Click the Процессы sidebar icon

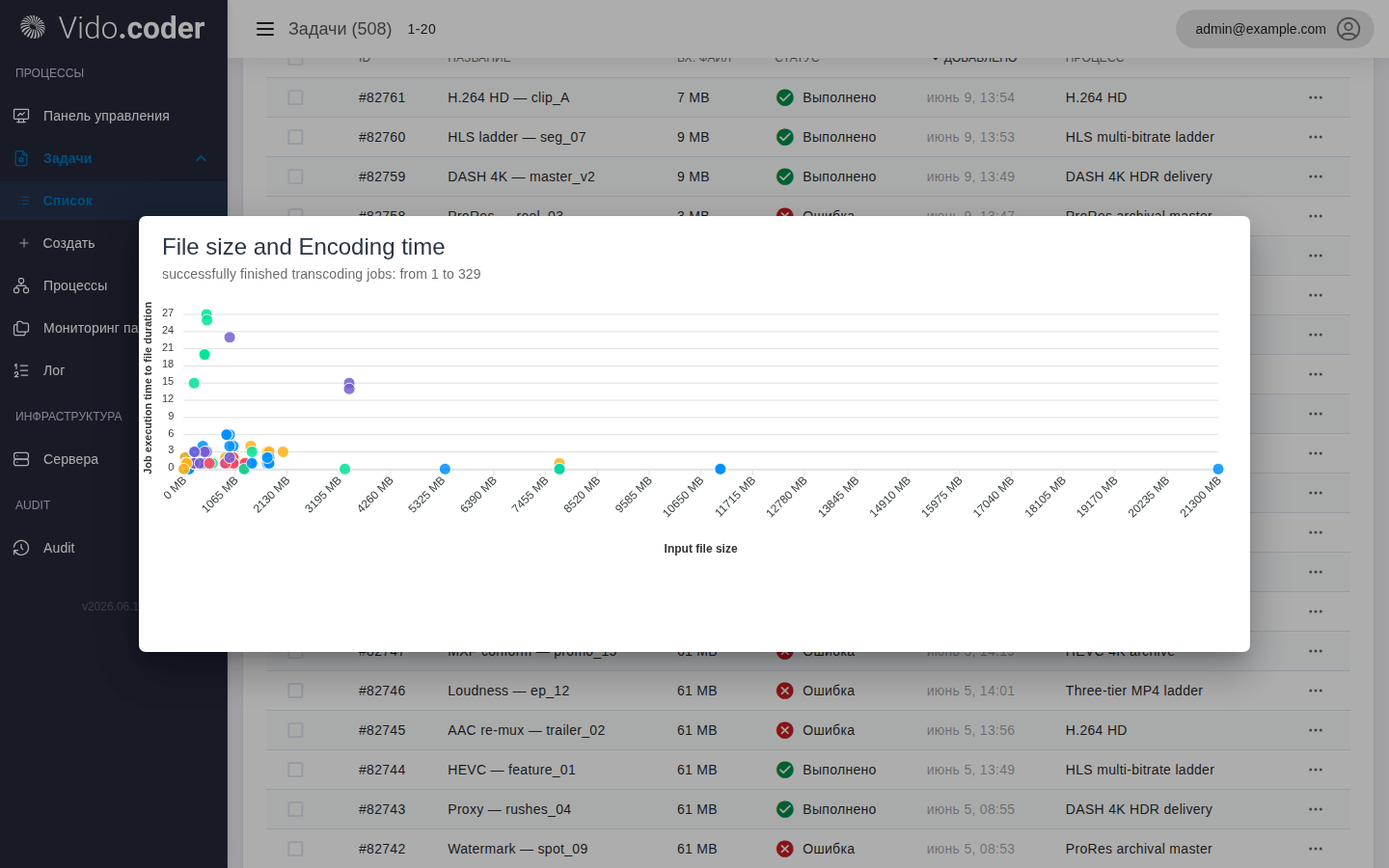[x=21, y=285]
